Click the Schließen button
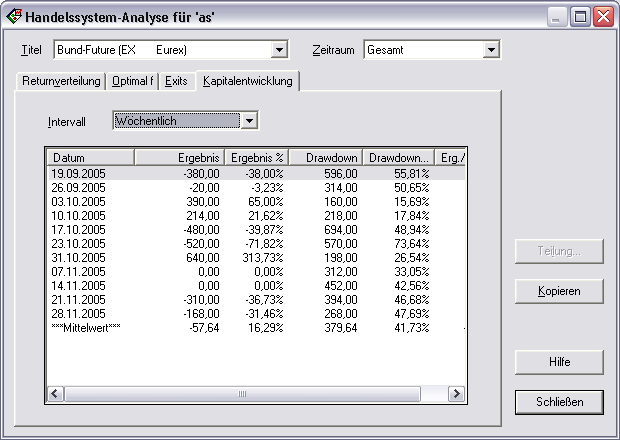Viewport: 620px width, 440px height. point(559,402)
